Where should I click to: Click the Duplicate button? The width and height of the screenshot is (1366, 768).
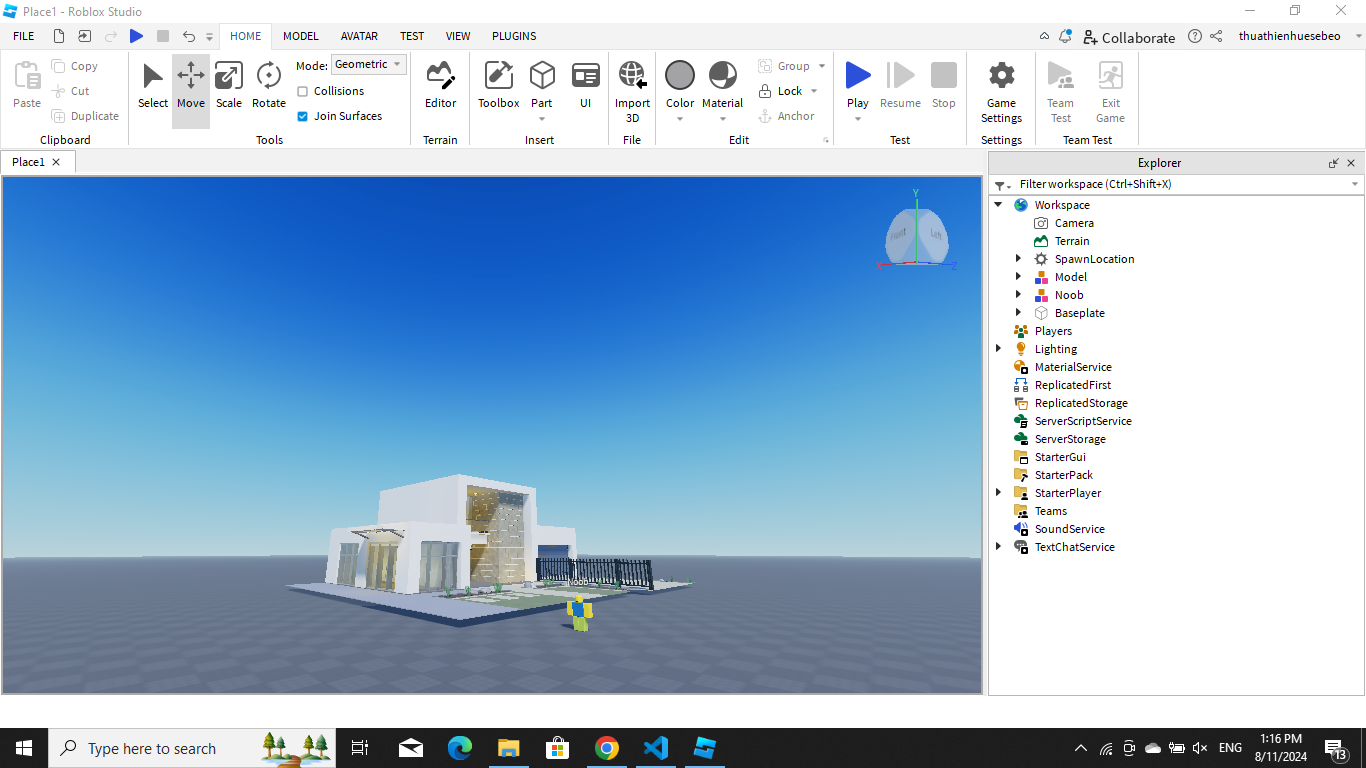[85, 116]
